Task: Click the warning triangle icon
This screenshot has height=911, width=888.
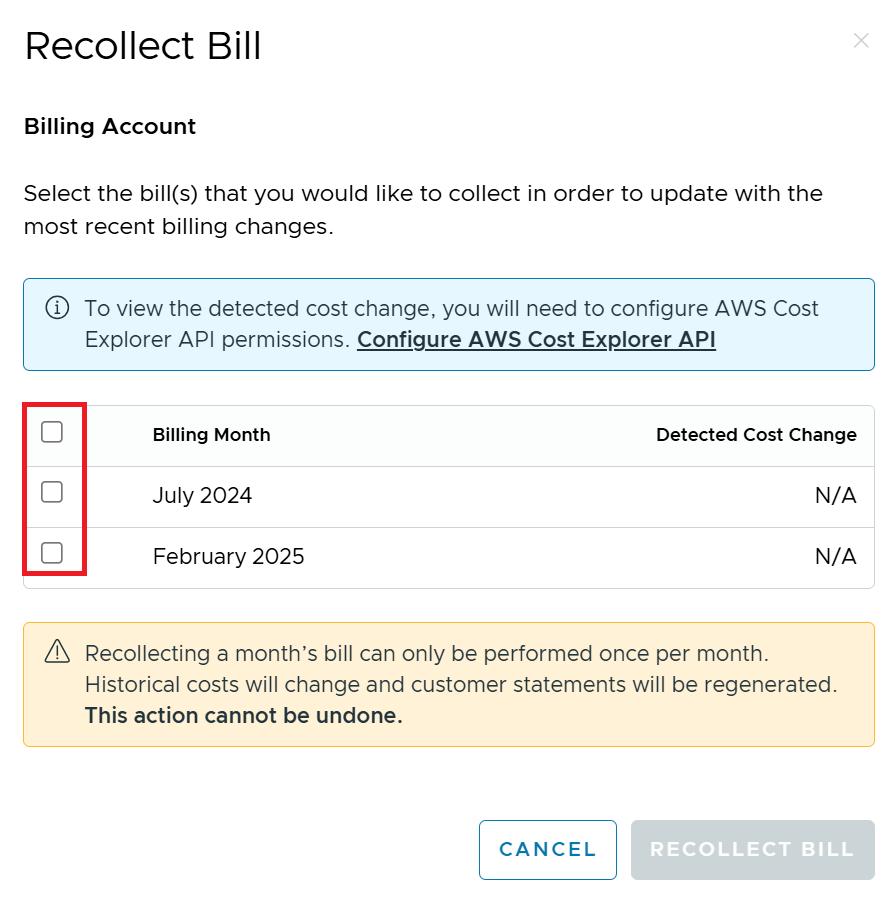Action: click(x=58, y=652)
